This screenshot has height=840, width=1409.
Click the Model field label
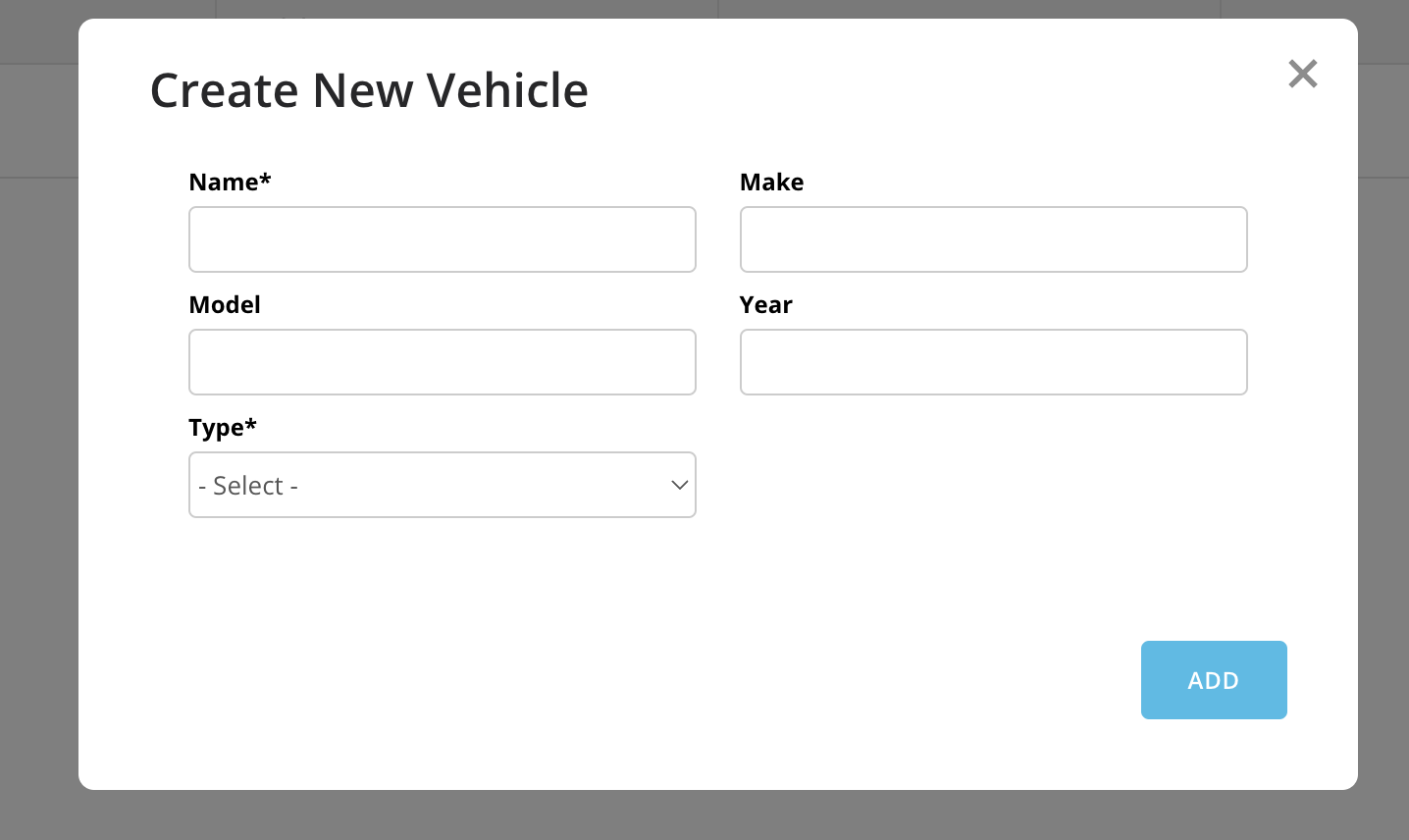point(225,304)
